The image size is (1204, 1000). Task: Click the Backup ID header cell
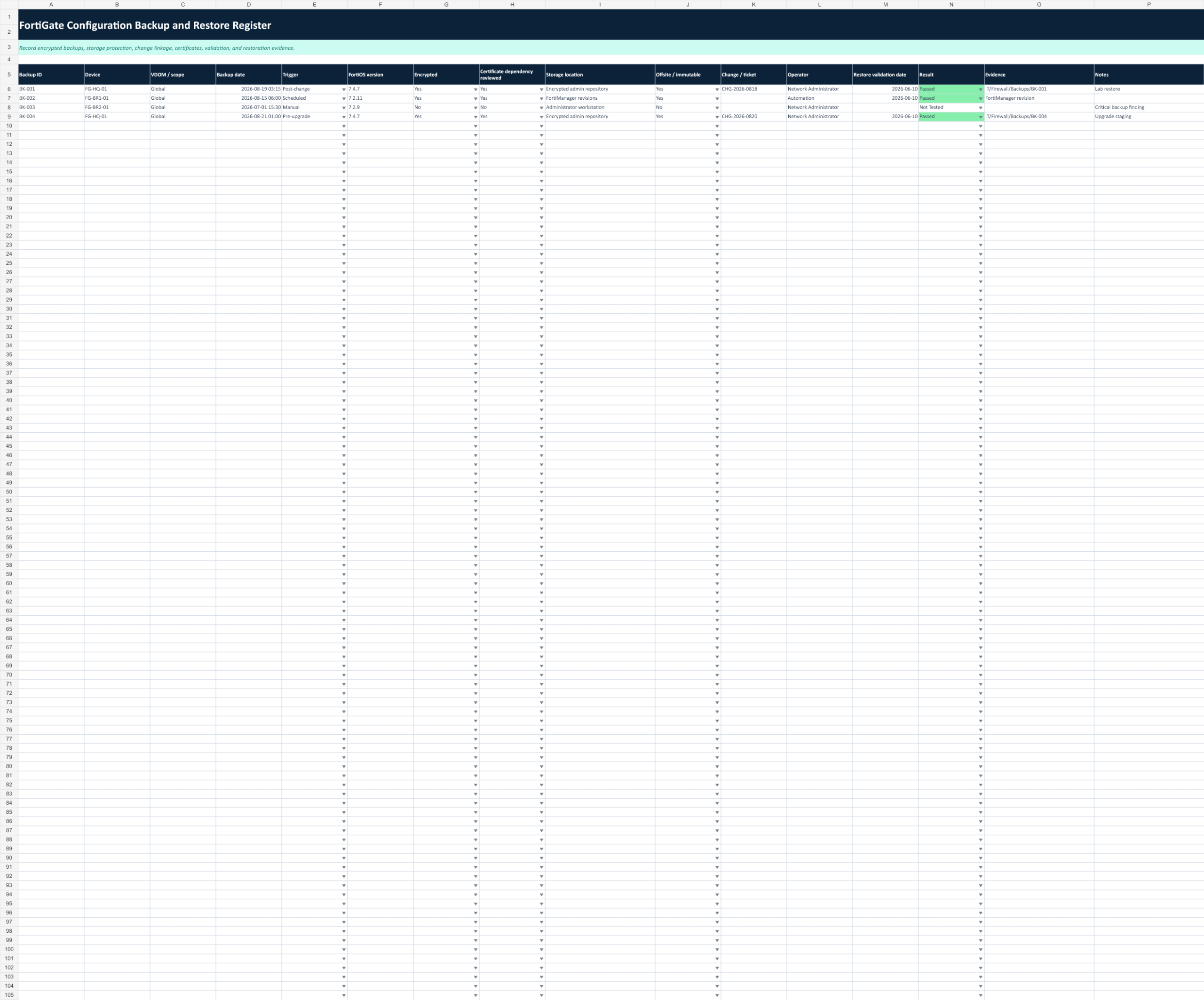click(51, 74)
